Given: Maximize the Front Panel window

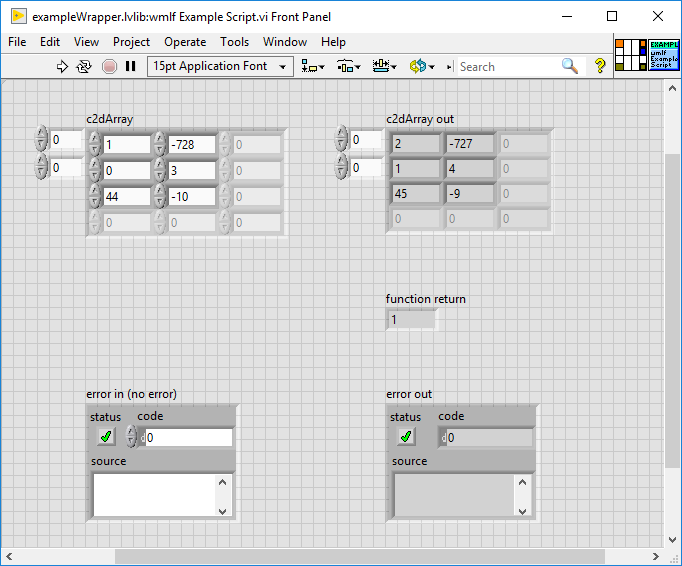Looking at the screenshot, I should point(612,16).
